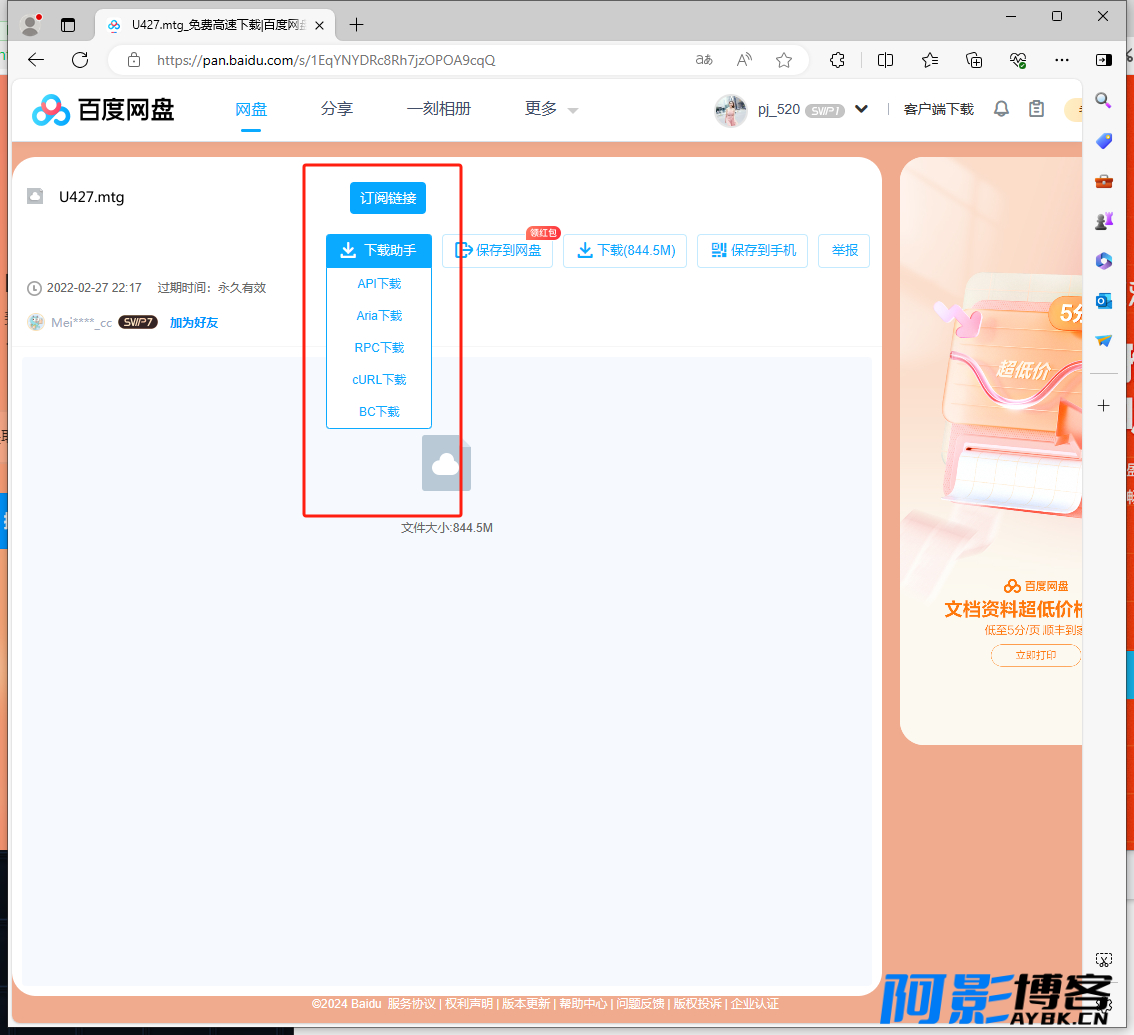The height and width of the screenshot is (1035, 1134).
Task: Open a new browser tab
Action: (x=357, y=25)
